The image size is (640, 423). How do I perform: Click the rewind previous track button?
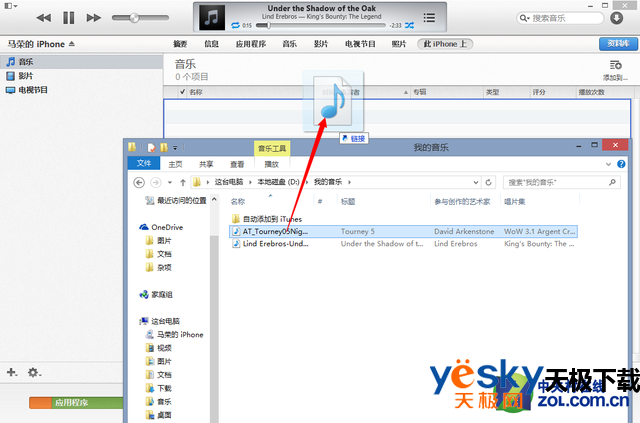point(44,18)
